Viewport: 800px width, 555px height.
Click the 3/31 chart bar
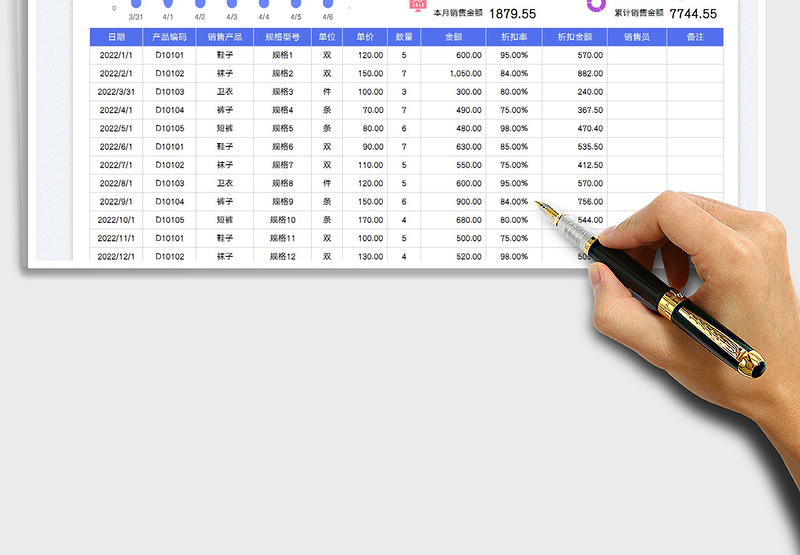coord(136,4)
